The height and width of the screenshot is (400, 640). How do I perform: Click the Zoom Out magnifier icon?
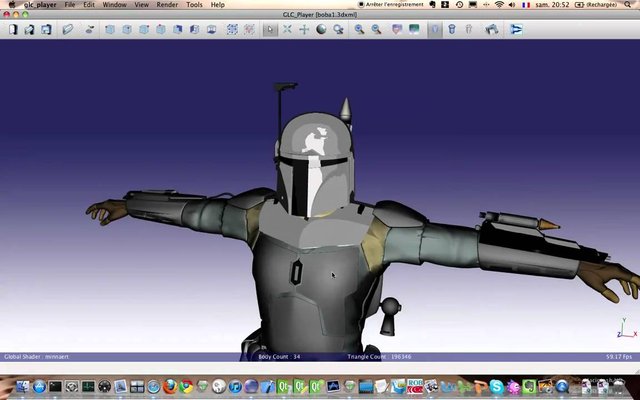[376, 29]
